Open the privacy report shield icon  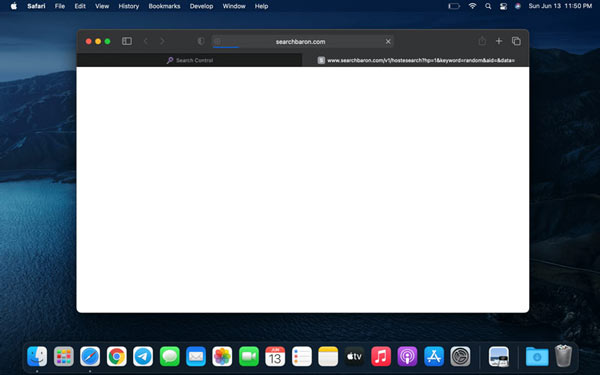pyautogui.click(x=201, y=41)
